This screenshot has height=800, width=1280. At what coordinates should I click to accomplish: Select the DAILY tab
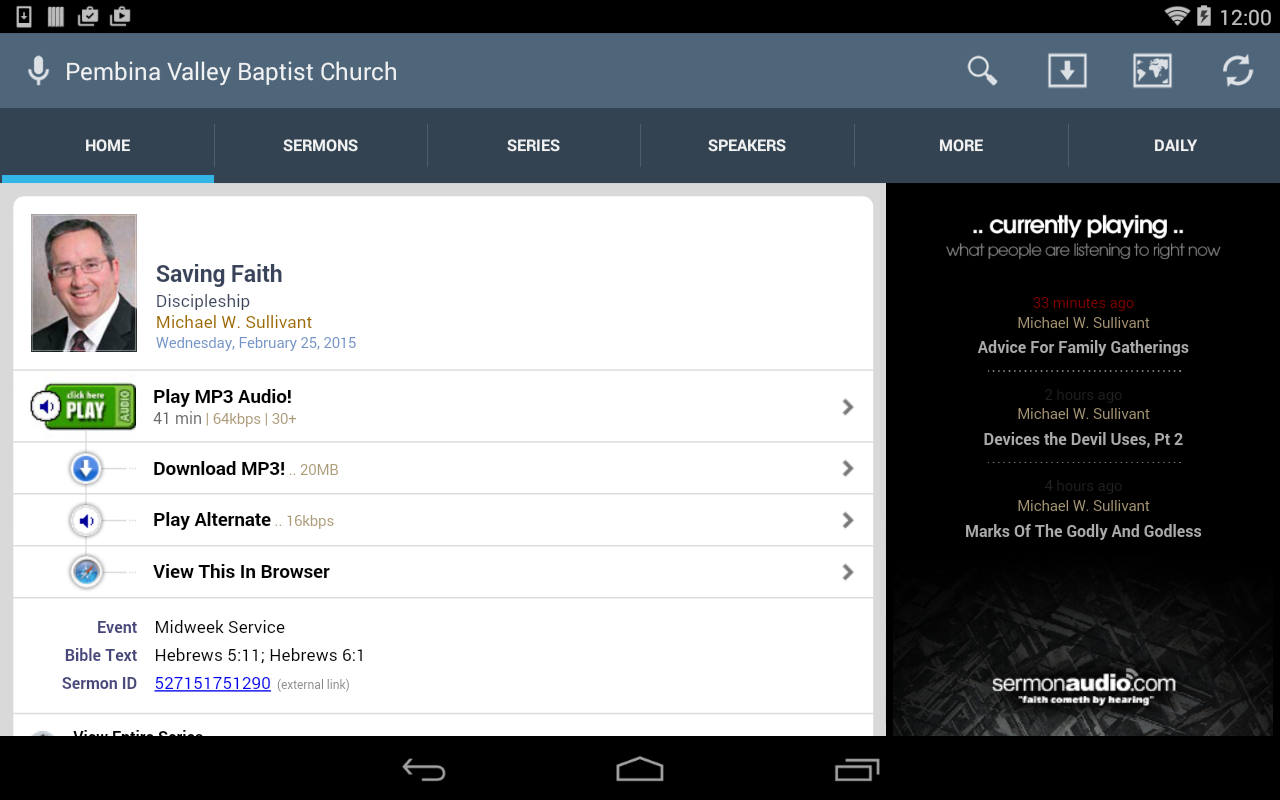(x=1175, y=145)
